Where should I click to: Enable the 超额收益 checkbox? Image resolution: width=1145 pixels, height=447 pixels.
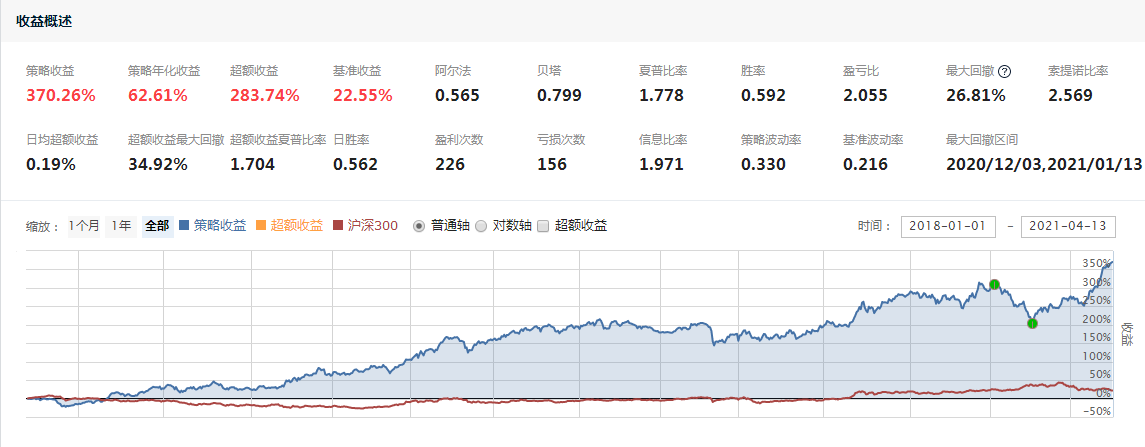[543, 226]
